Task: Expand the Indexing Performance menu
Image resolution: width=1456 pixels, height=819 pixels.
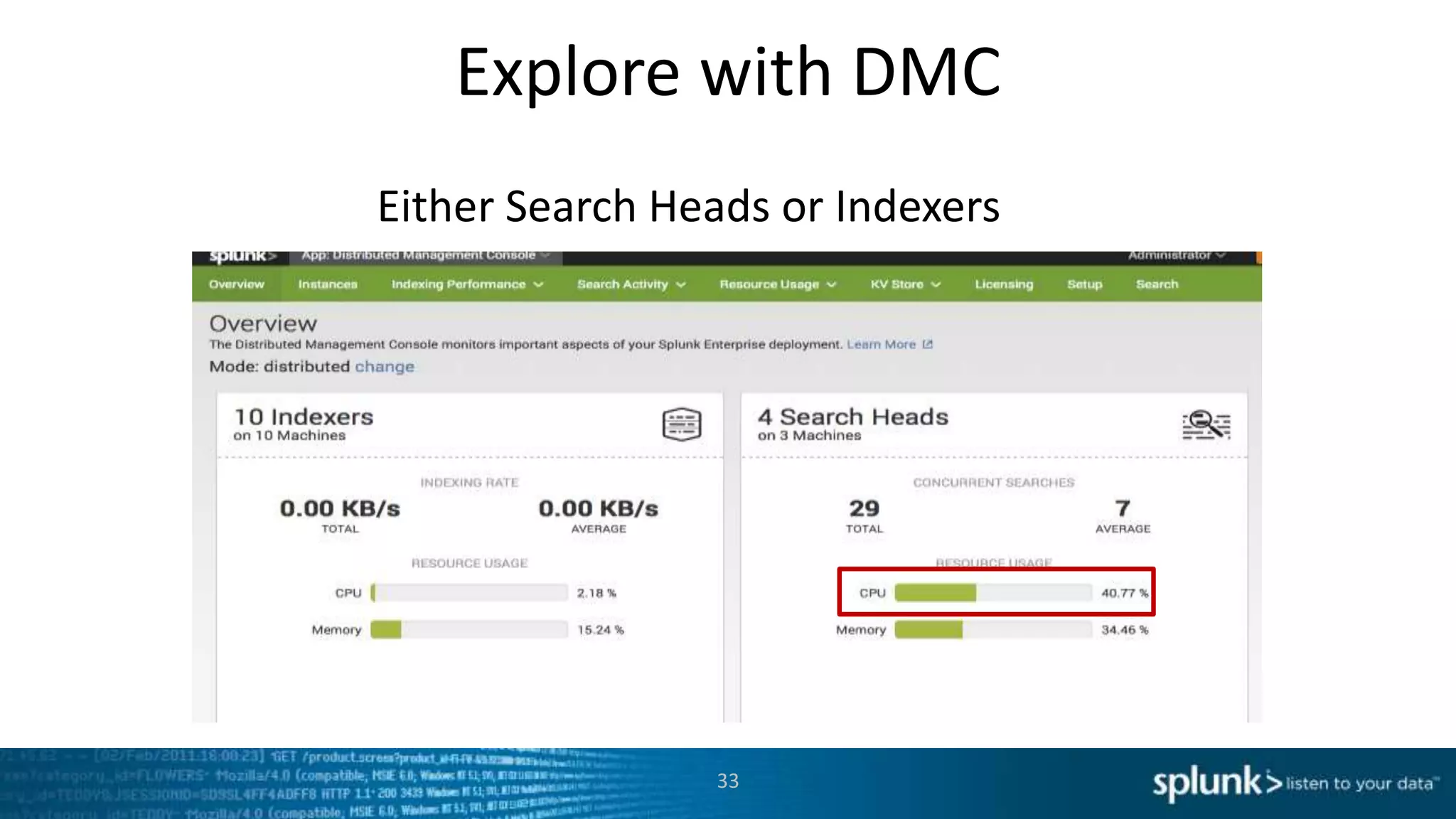Action: pos(467,284)
